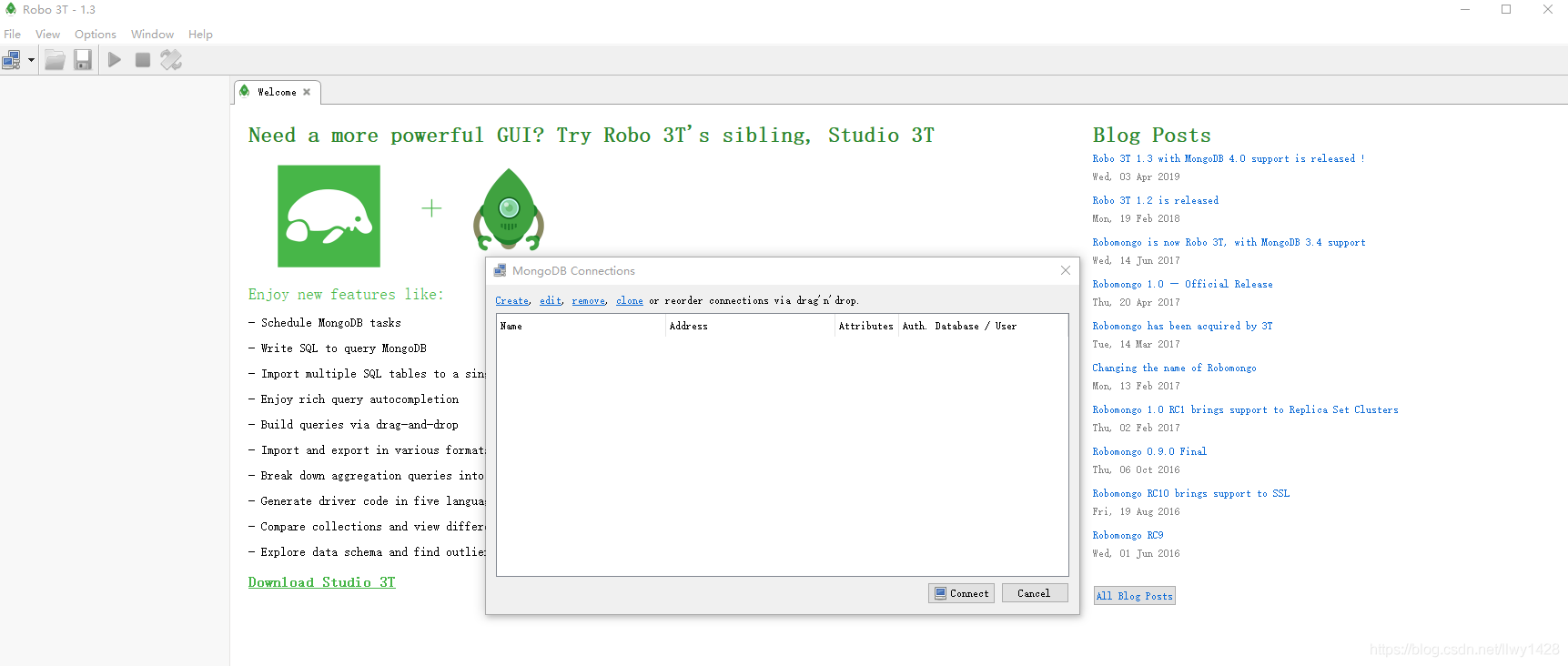
Task: Click the Robo 3T robot logo
Action: (x=509, y=210)
